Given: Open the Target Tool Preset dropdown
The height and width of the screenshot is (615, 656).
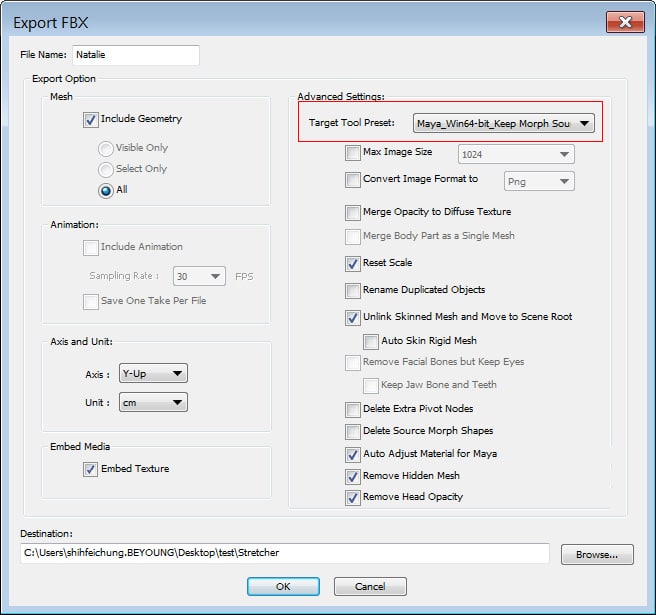Looking at the screenshot, I should click(x=504, y=123).
